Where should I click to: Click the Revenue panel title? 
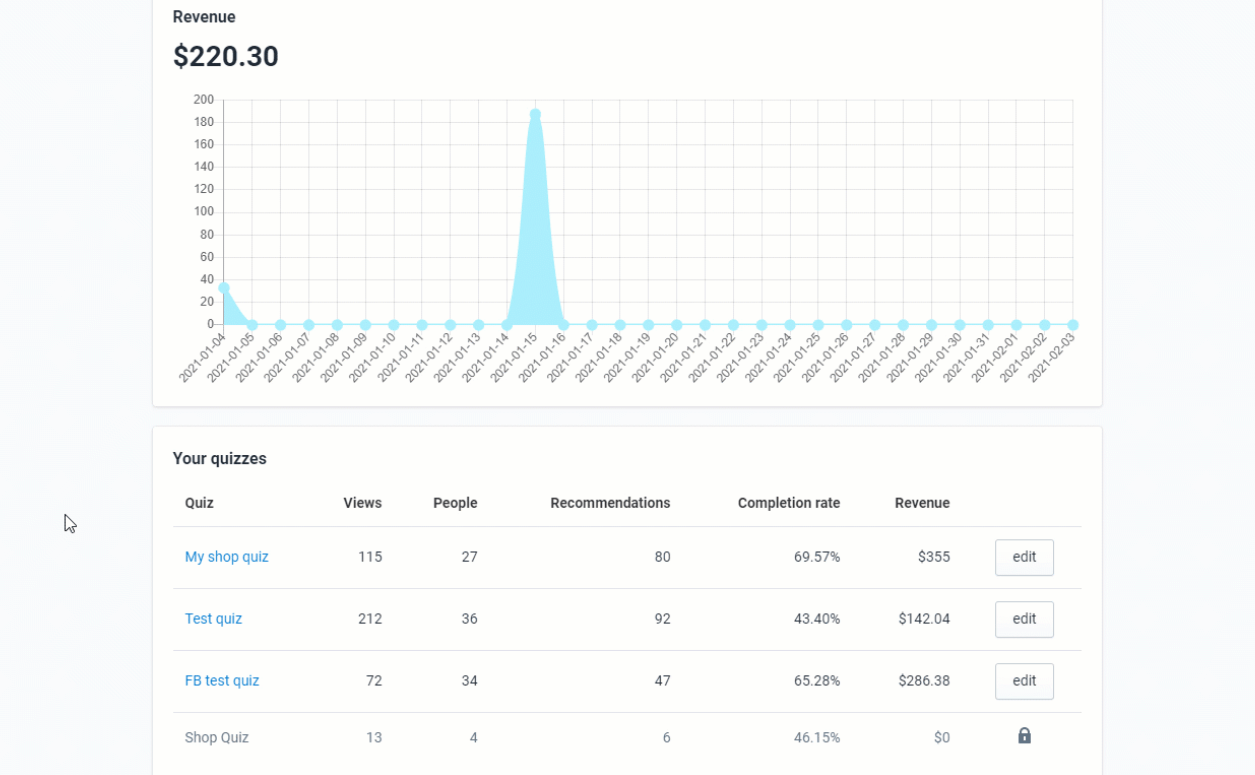point(203,16)
